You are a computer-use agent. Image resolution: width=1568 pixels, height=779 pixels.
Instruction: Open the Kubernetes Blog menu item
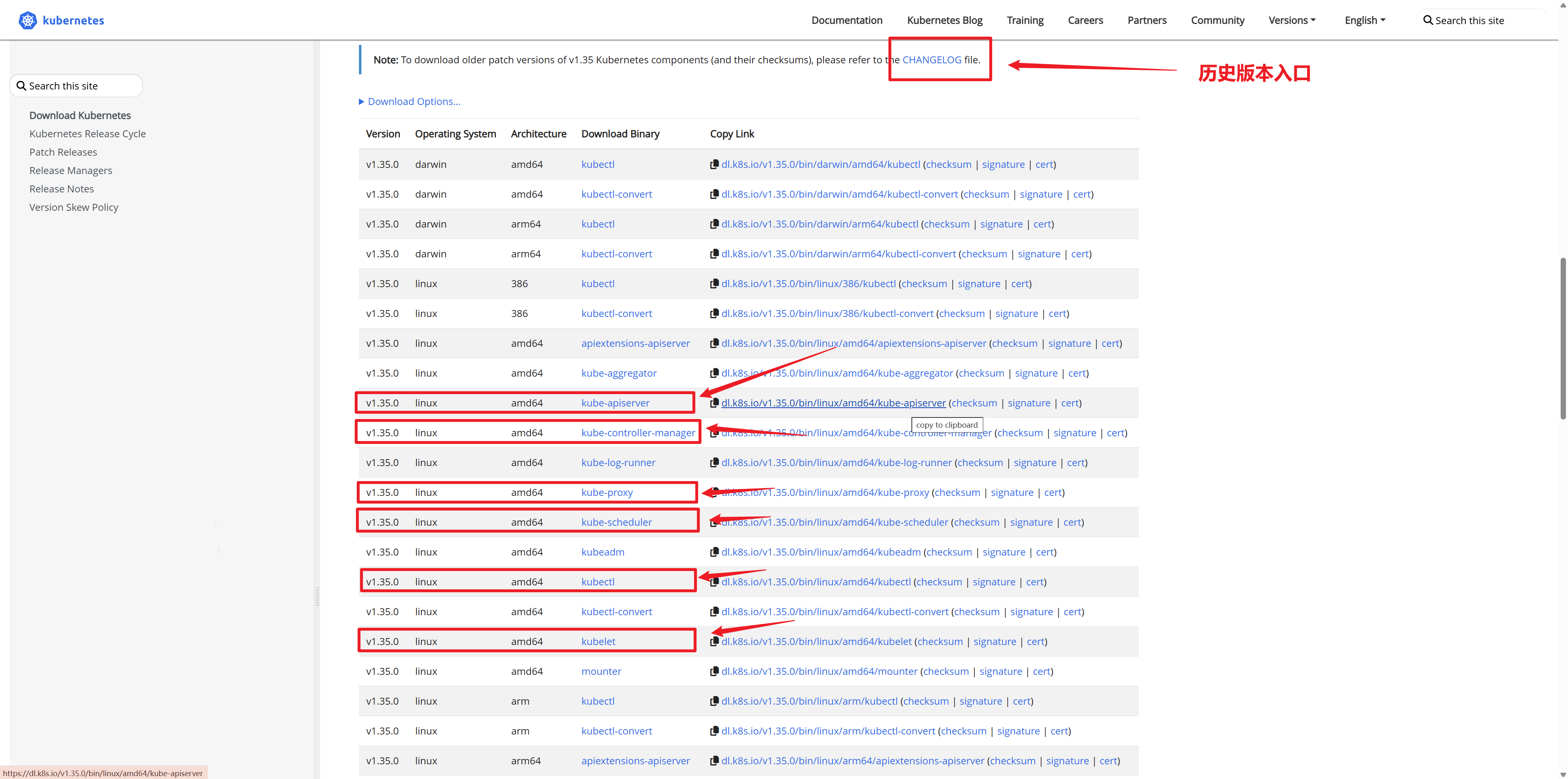tap(945, 20)
